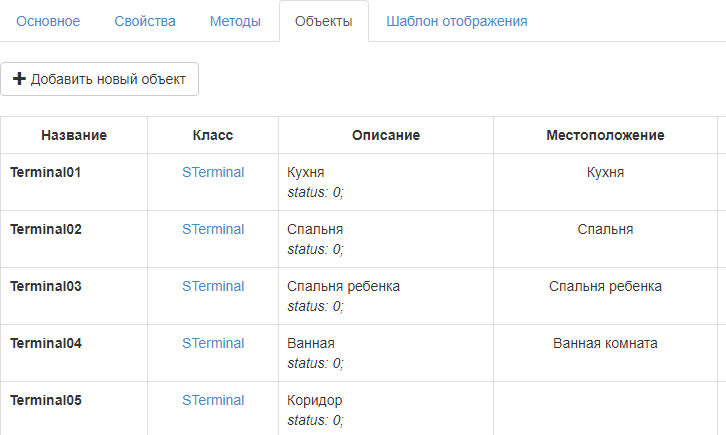Screen dimensions: 726x435
Task: Open the Terminal03 object
Action: click(45, 286)
